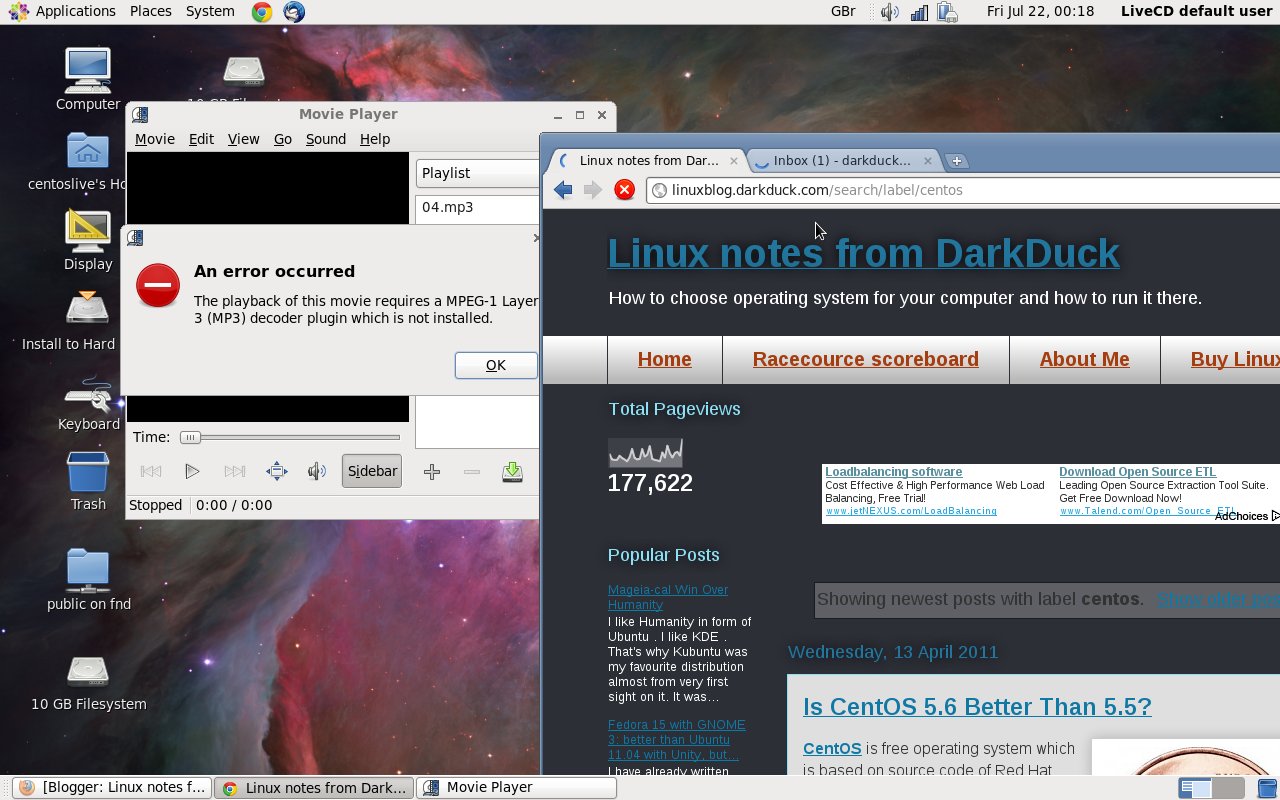The height and width of the screenshot is (800, 1280).
Task: Toggle the Sidebar button in Movie Player
Action: click(x=372, y=471)
